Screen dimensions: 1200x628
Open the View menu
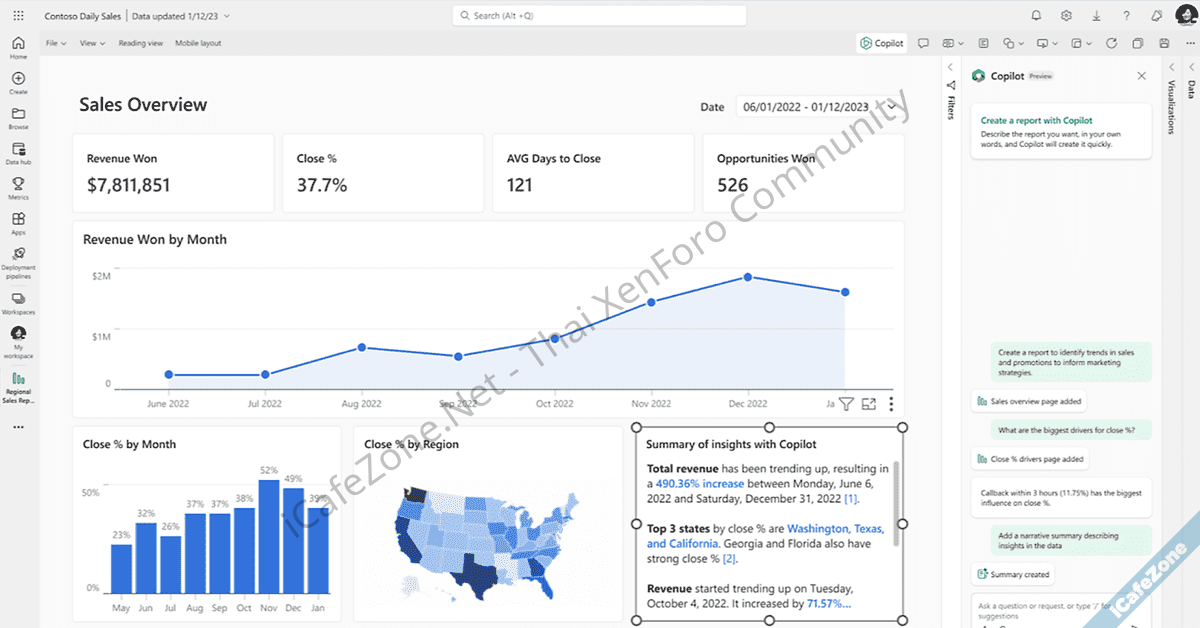click(x=93, y=43)
